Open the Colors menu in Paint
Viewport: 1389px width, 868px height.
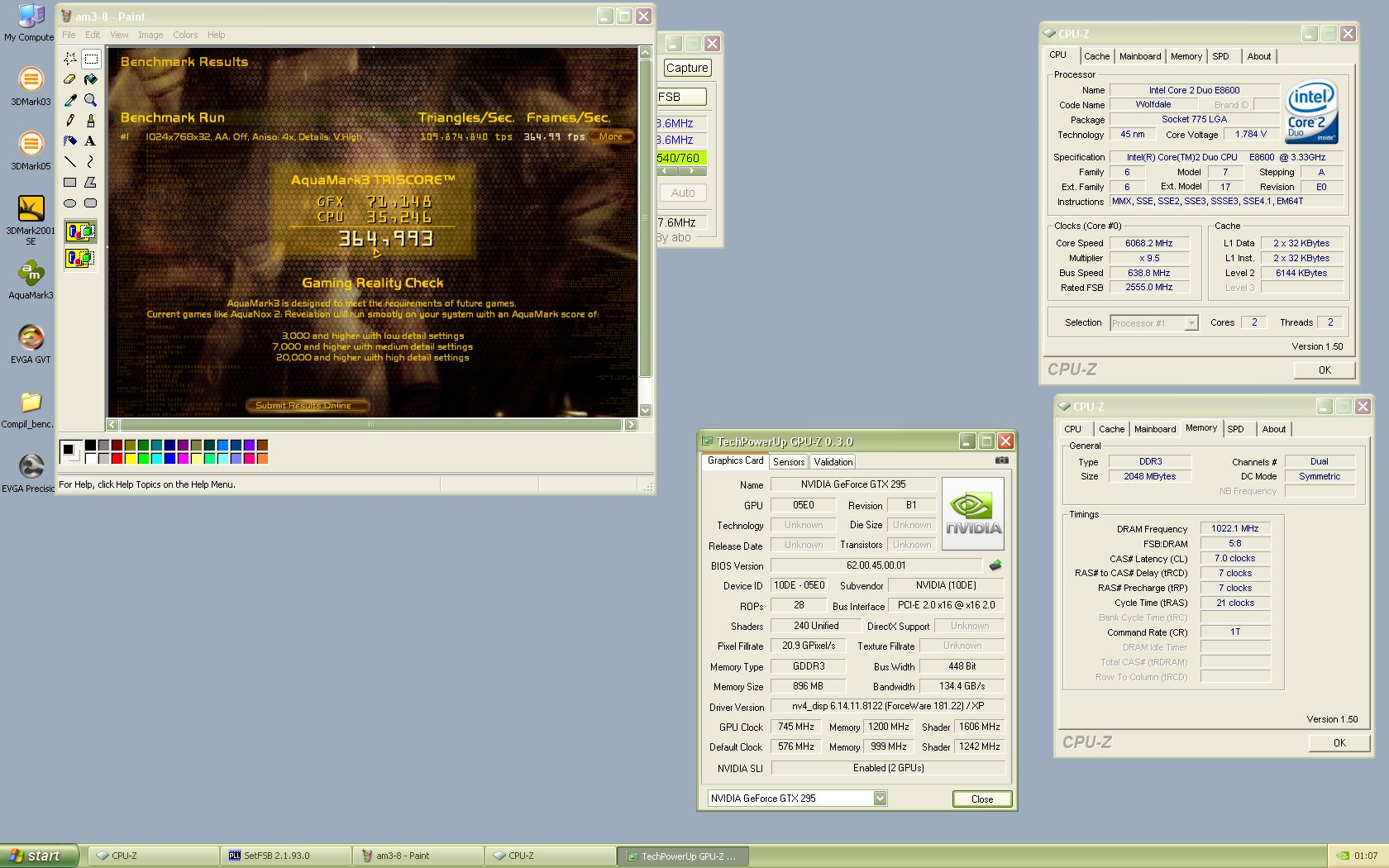185,35
